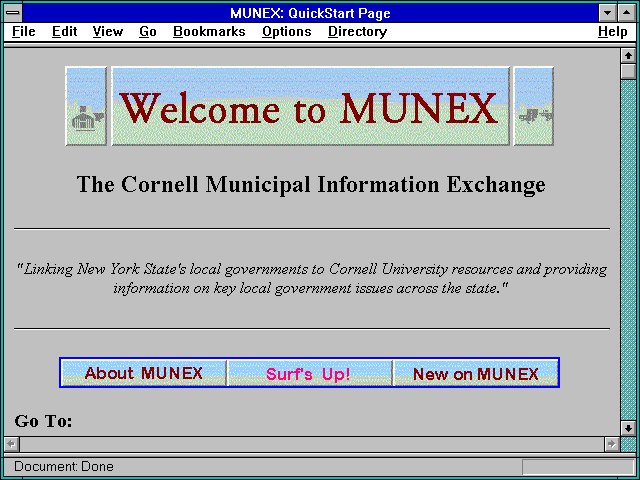
Task: Click the 'Document: Done' status text
Action: (x=64, y=466)
